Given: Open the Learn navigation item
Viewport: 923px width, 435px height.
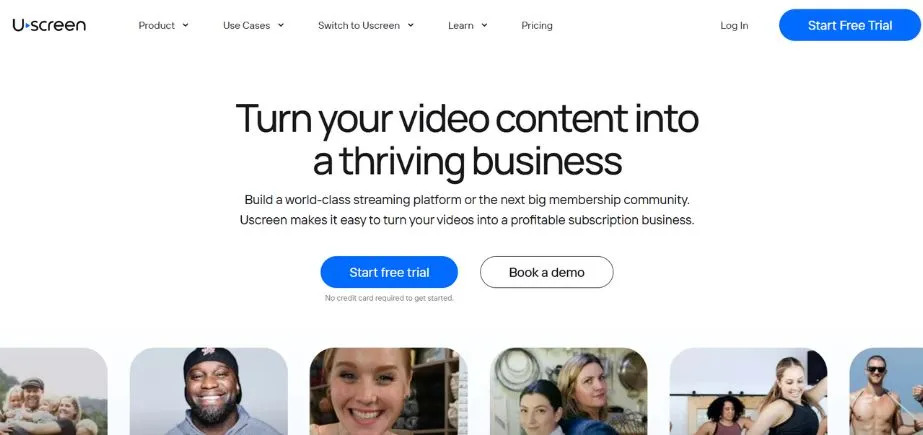Looking at the screenshot, I should [x=460, y=25].
